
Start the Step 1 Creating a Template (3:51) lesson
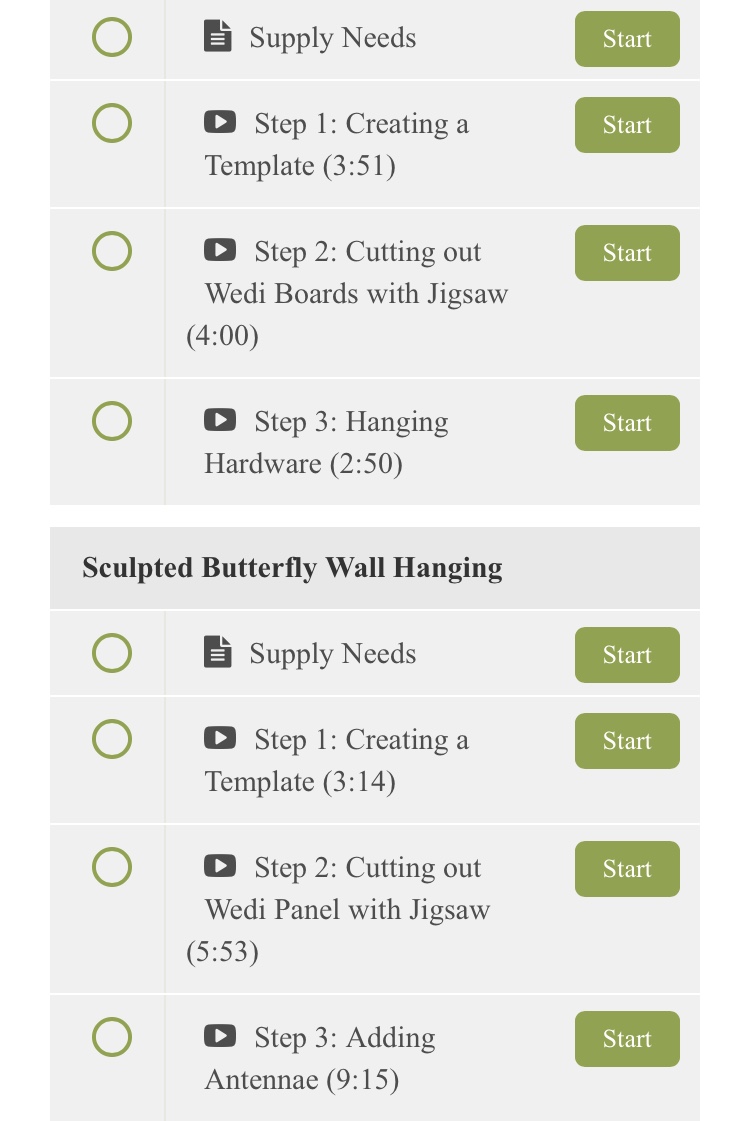tap(627, 125)
